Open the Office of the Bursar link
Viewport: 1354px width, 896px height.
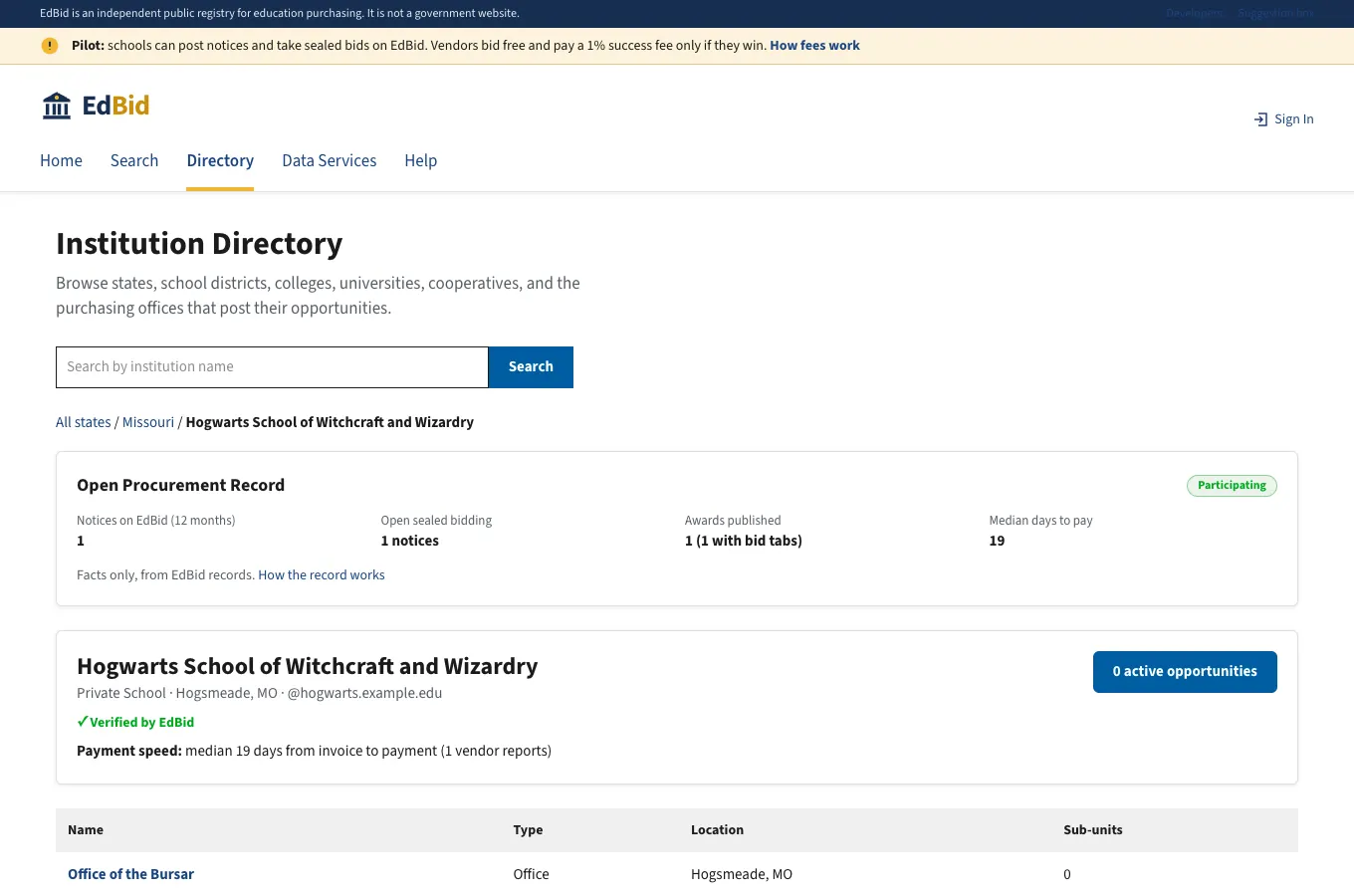click(x=130, y=874)
